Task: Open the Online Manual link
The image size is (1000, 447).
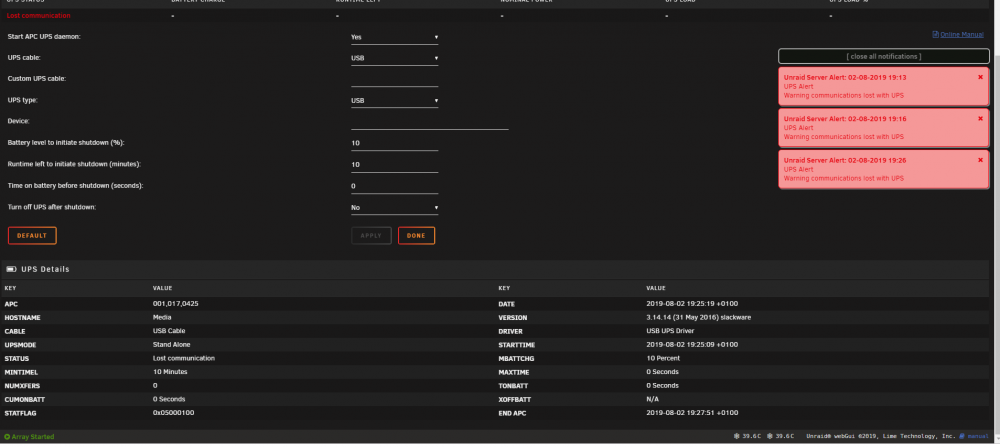Action: pos(962,34)
